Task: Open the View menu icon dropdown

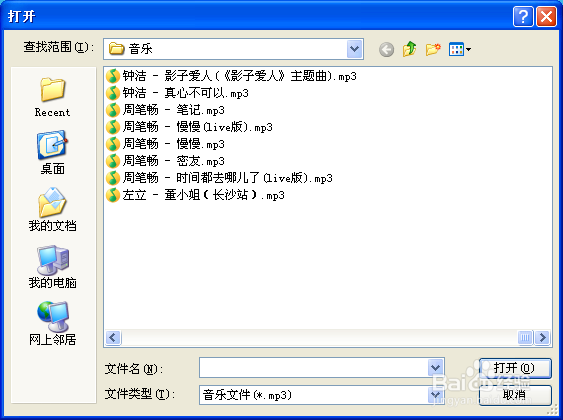Action: [460, 49]
